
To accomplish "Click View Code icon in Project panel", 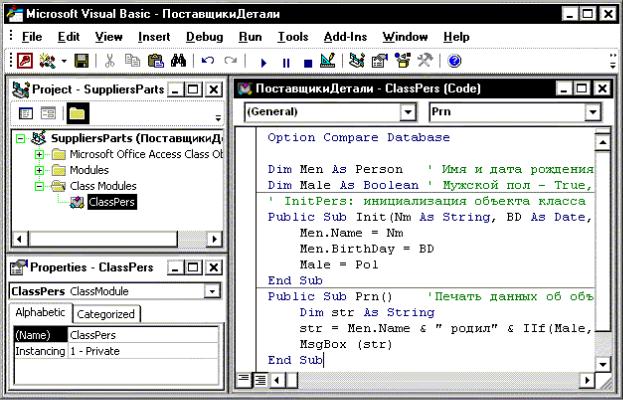I will tap(26, 114).
